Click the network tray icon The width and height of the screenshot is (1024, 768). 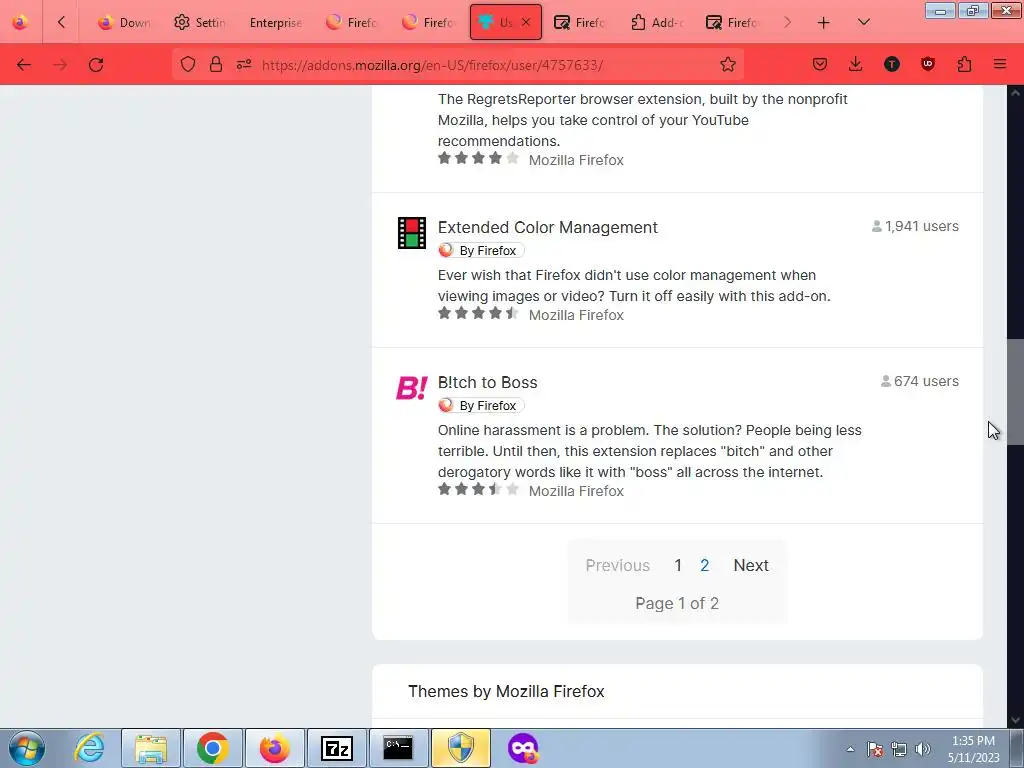coord(899,749)
